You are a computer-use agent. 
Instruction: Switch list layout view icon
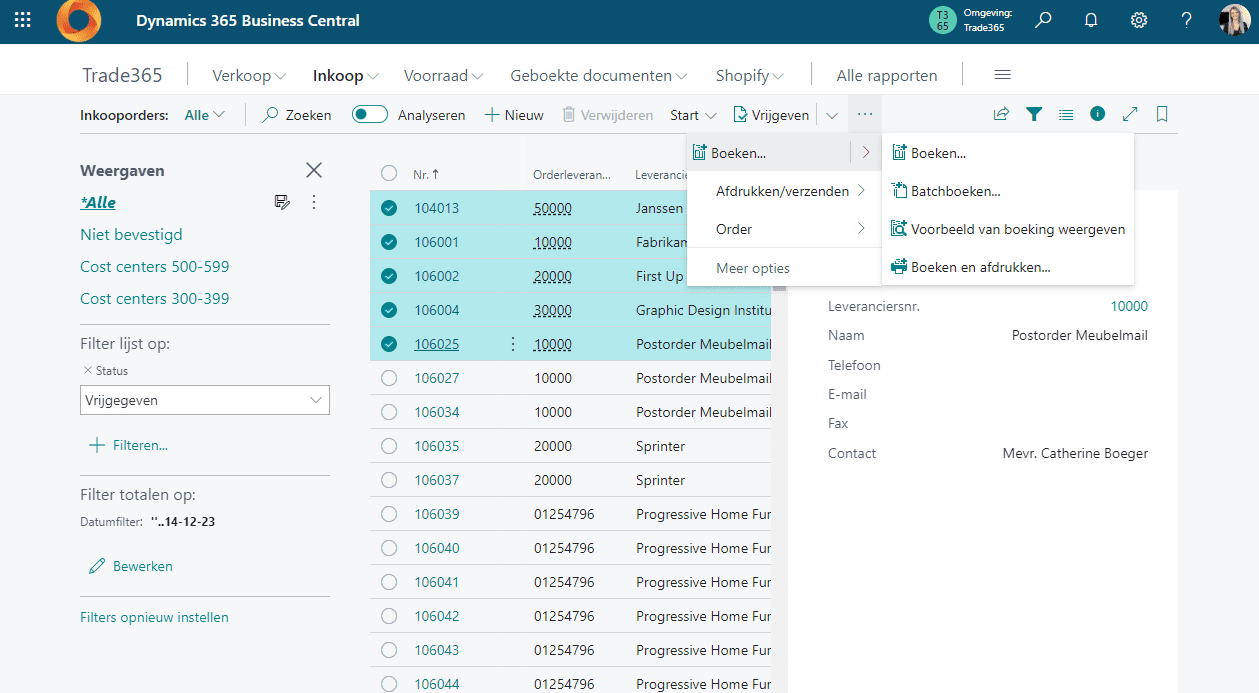pos(1066,114)
